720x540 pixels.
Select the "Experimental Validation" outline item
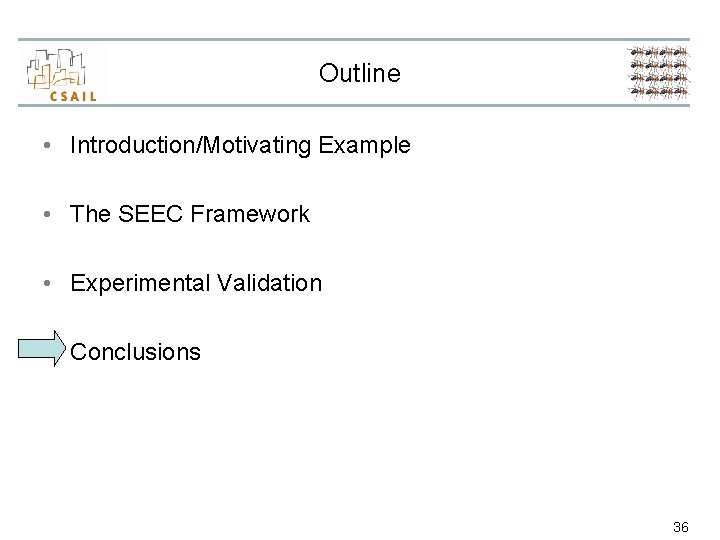point(196,284)
